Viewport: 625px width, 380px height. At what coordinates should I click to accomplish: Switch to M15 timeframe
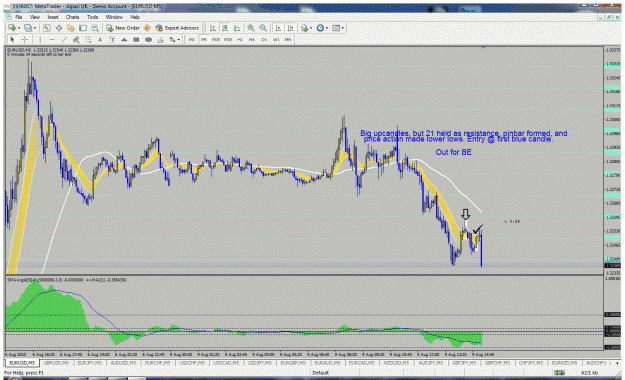pyautogui.click(x=216, y=39)
